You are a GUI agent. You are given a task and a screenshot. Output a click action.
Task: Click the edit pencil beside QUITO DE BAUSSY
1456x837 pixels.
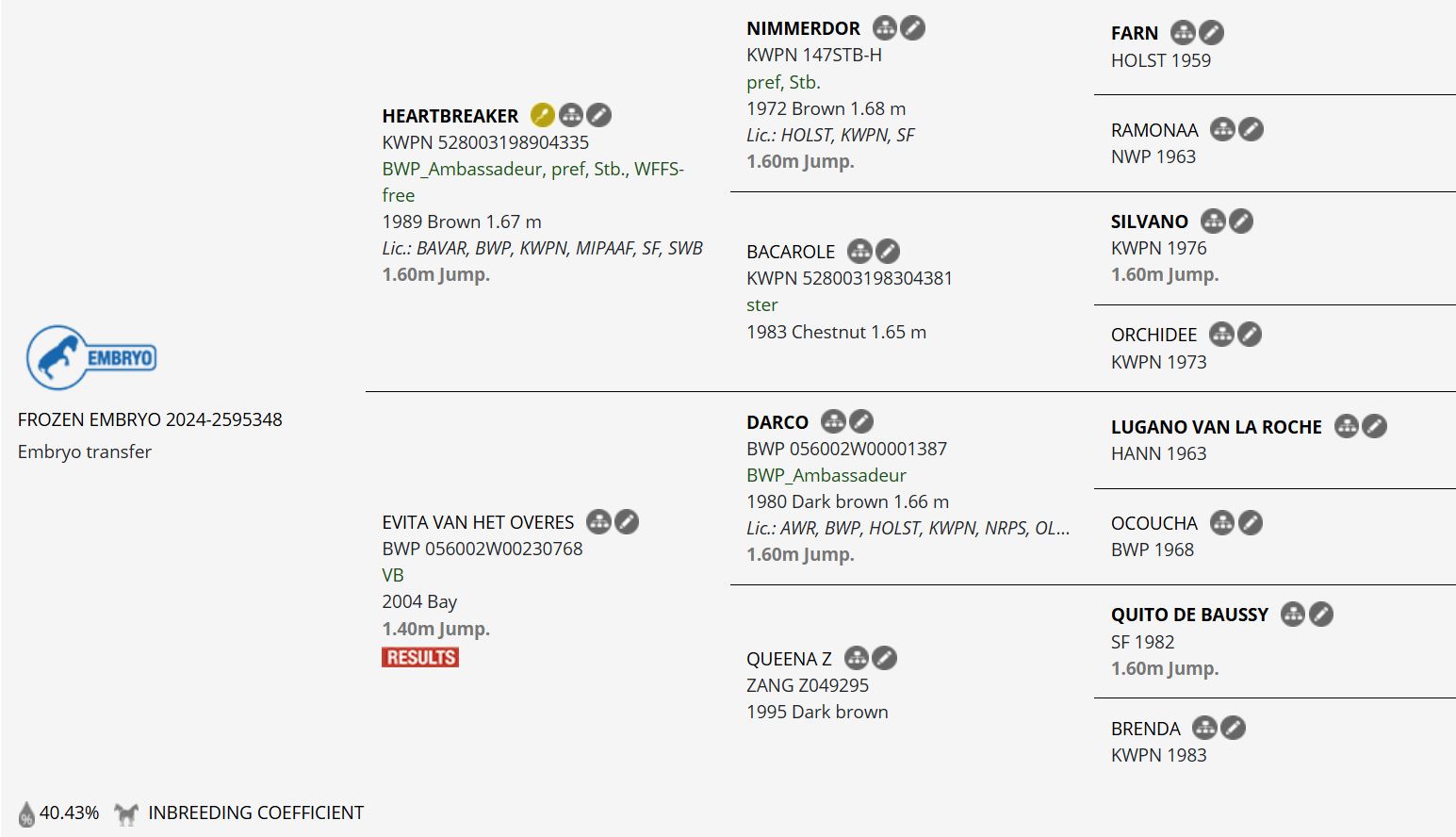[x=1321, y=615]
